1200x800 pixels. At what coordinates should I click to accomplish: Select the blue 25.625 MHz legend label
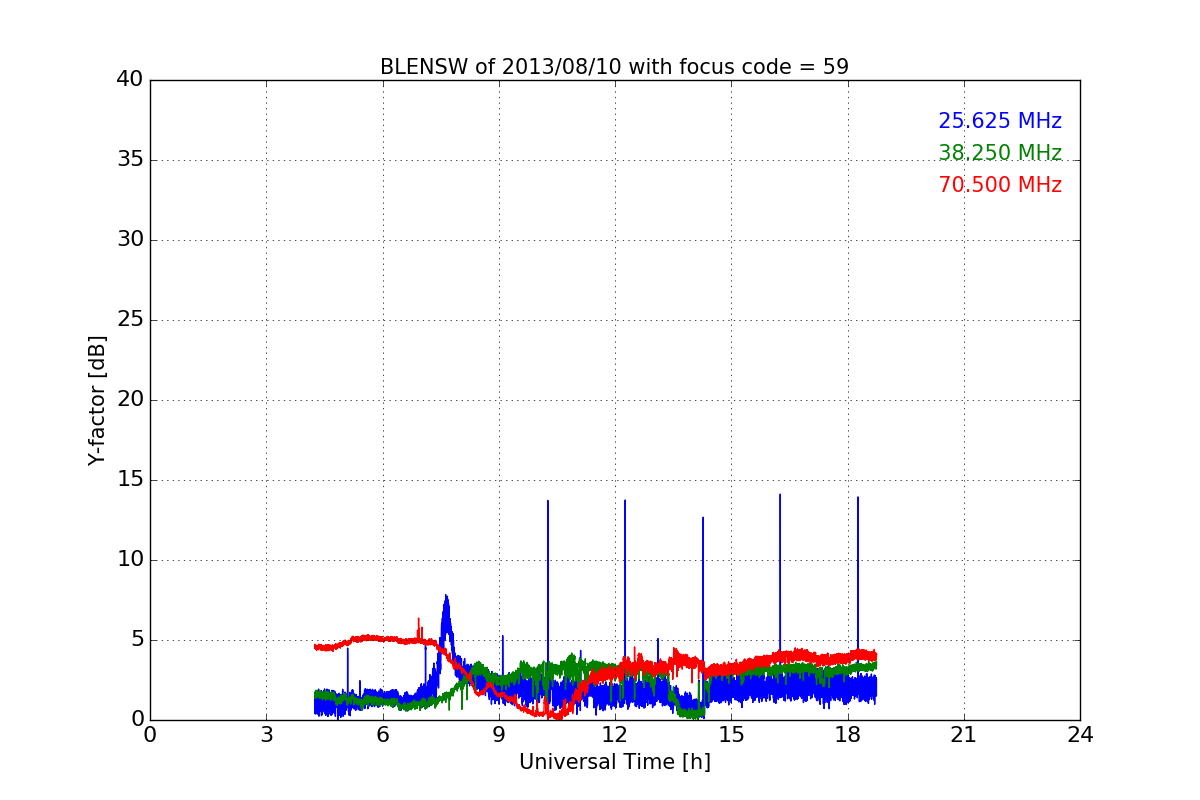click(x=1000, y=121)
